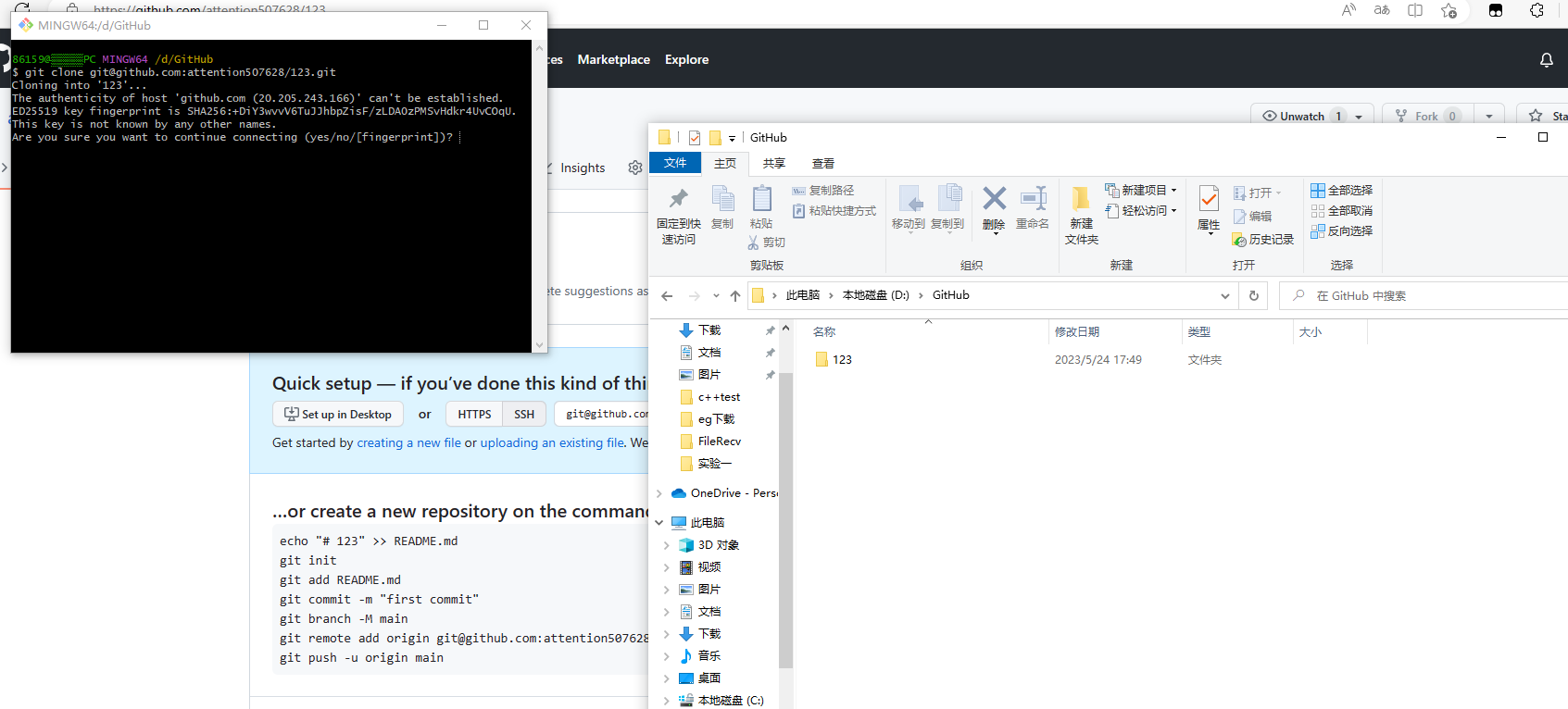Viewport: 1568px width, 709px height.
Task: Open Explorer's recent locations dropdown
Action: (716, 296)
